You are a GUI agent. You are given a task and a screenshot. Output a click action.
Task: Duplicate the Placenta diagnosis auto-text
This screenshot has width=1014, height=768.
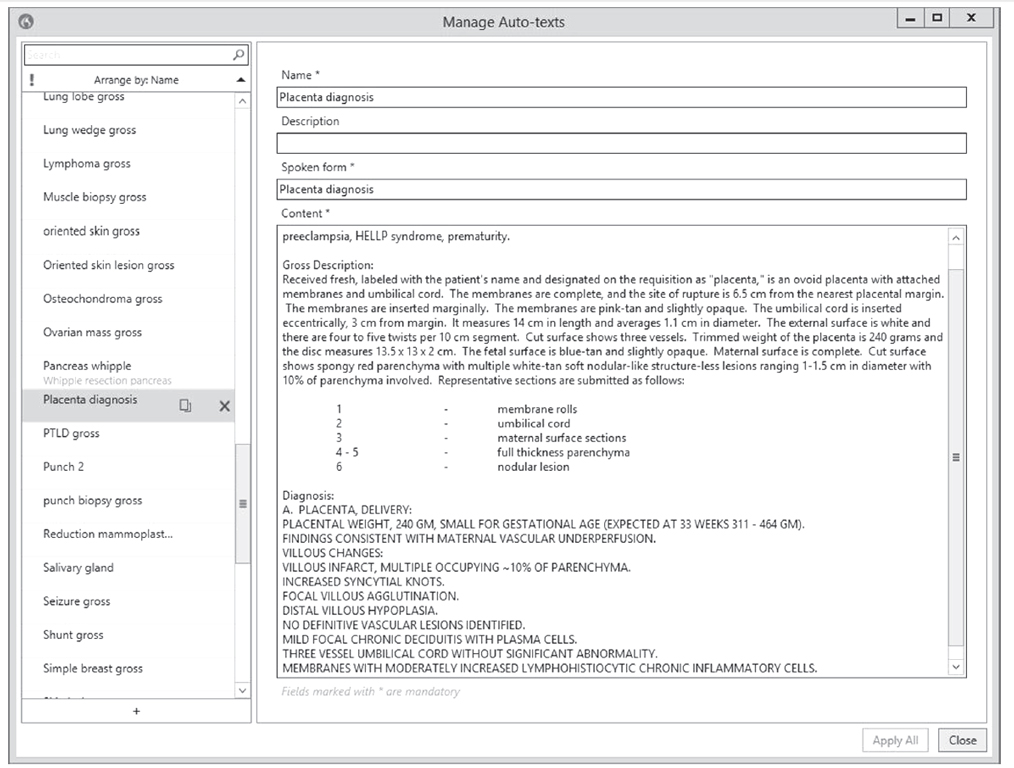(x=186, y=405)
